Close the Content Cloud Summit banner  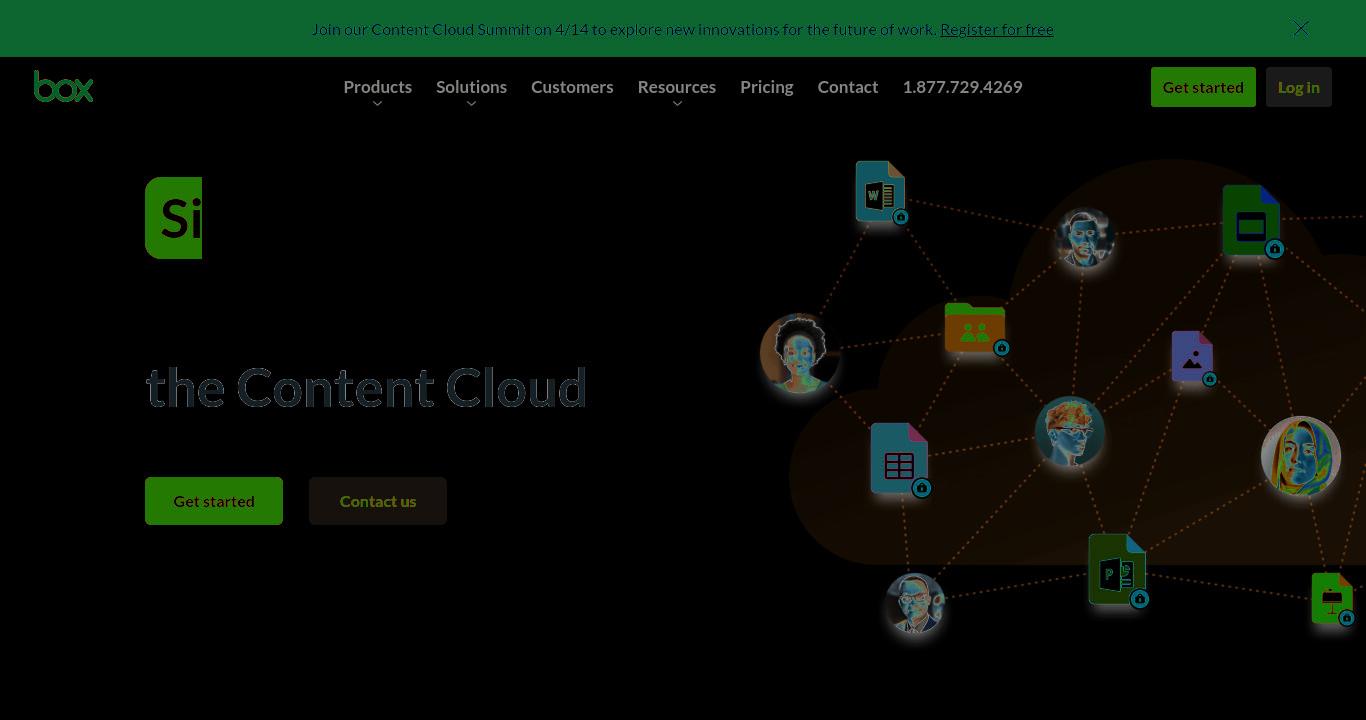(1300, 28)
